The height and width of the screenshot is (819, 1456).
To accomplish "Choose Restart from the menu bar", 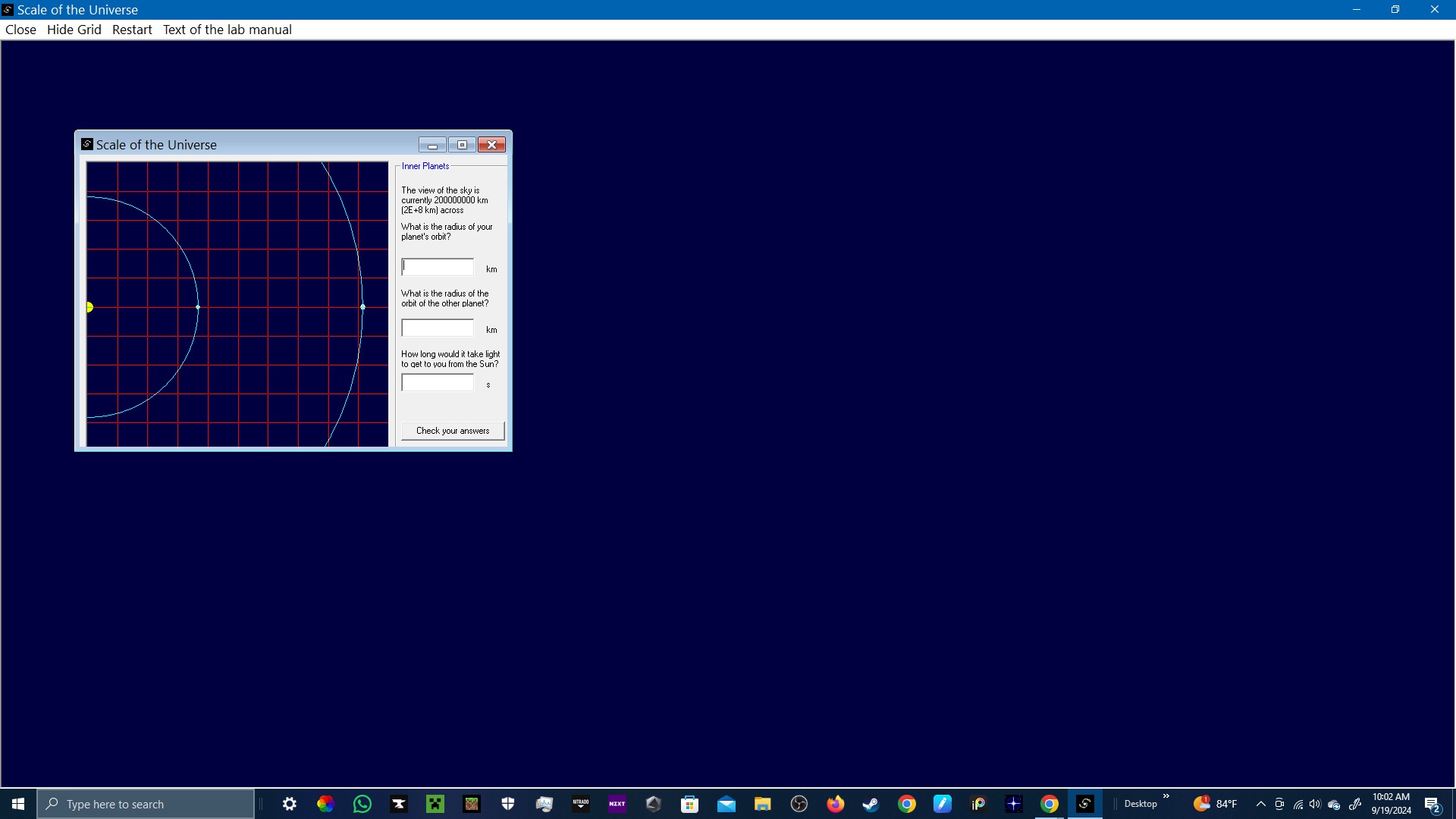I will click(132, 30).
